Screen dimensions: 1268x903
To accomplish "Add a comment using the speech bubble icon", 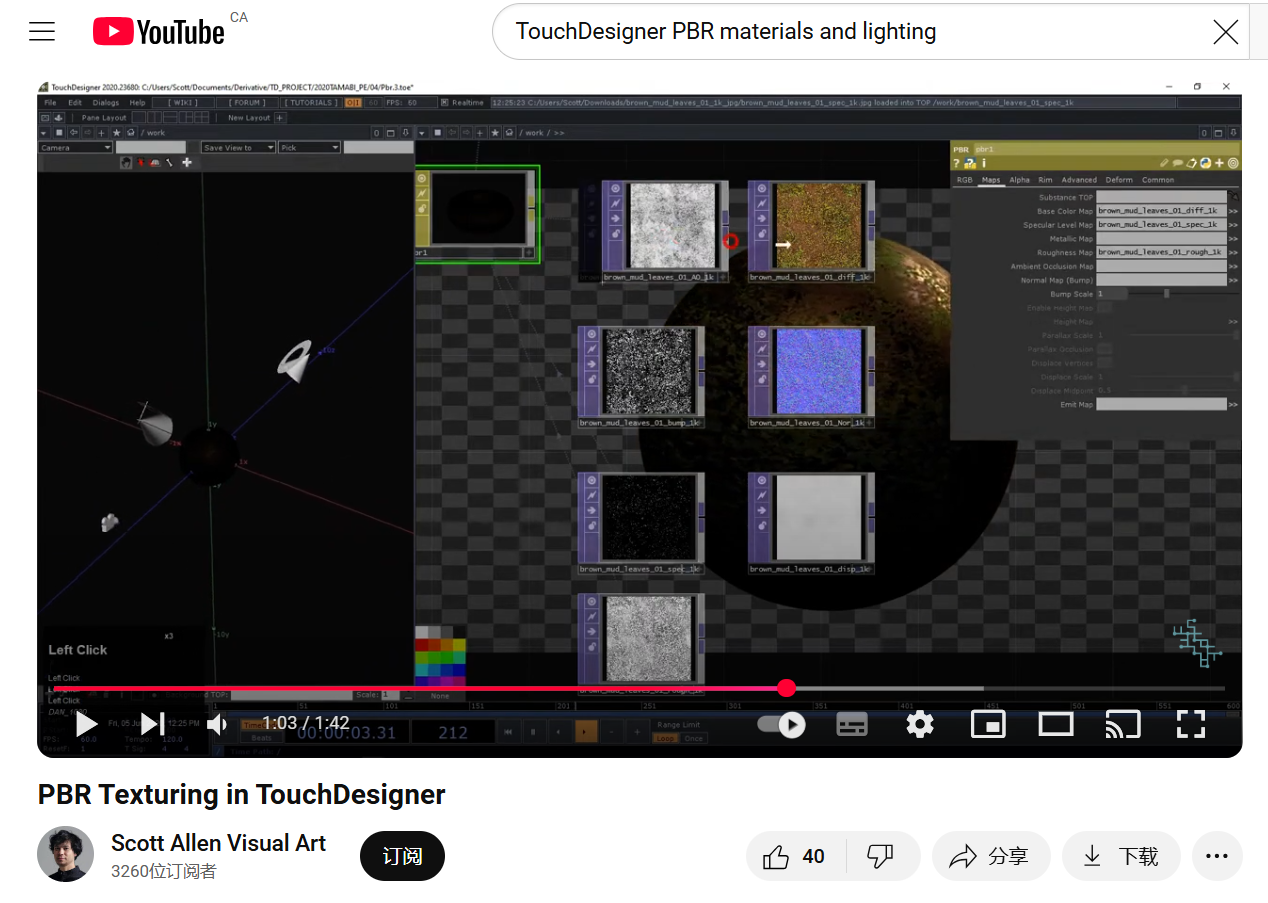I will pyautogui.click(x=1178, y=162).
